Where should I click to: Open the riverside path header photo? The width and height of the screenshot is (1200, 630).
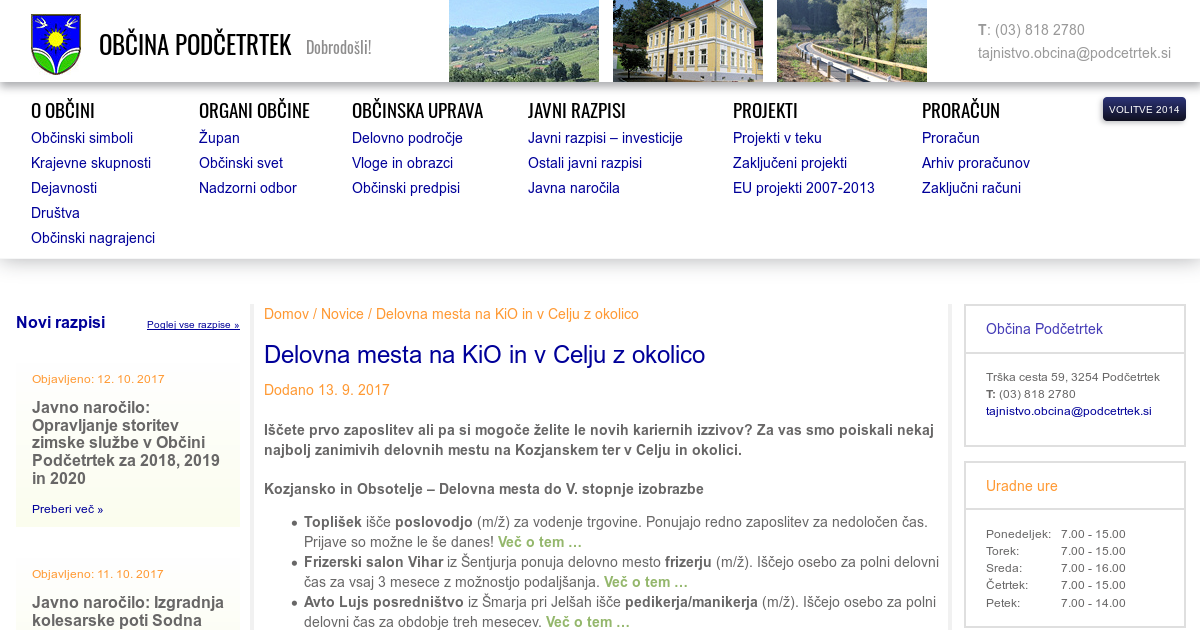click(x=851, y=41)
